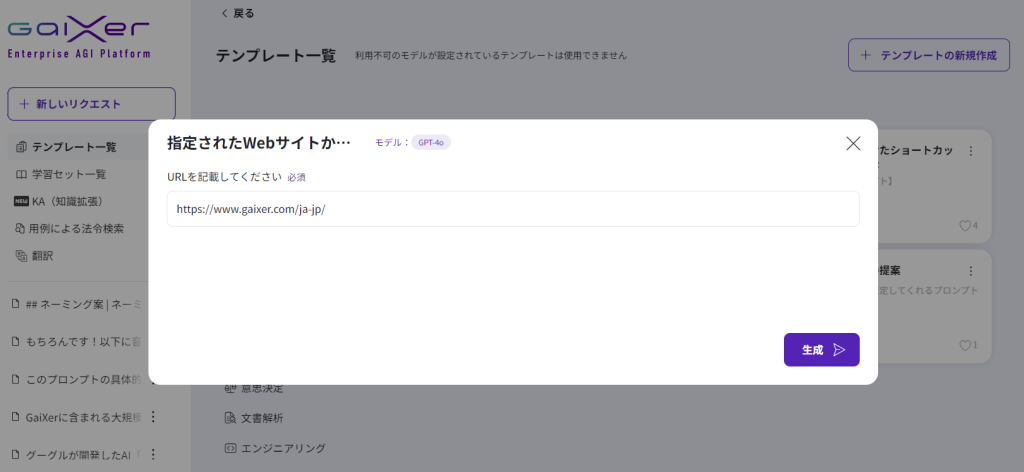Click the 生成 generate button
Viewport: 1024px width, 472px height.
click(821, 350)
